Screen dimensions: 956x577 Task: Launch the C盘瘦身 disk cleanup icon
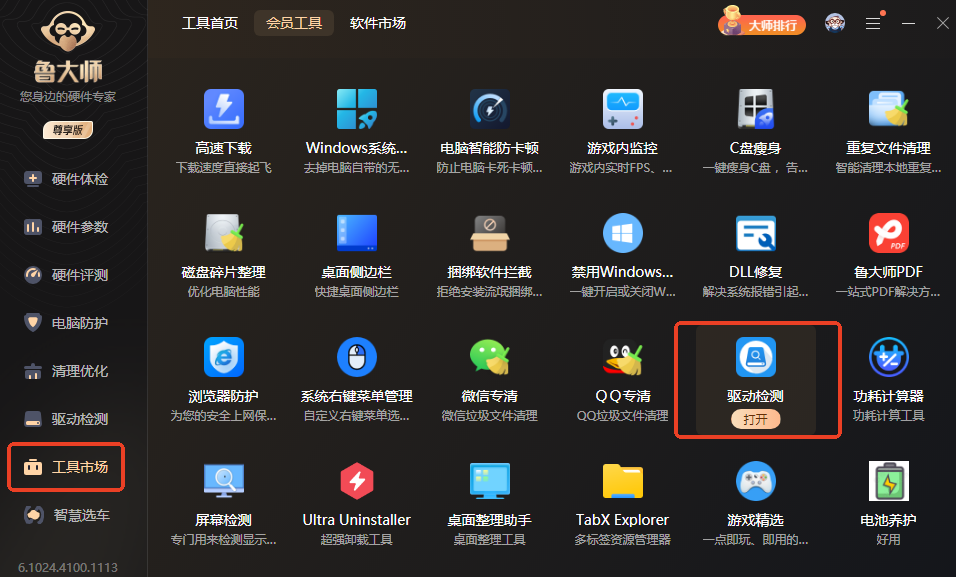[755, 110]
